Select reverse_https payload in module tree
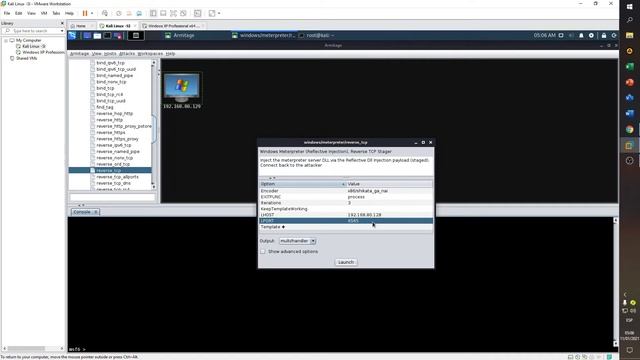This screenshot has height=360, width=640. point(111,133)
